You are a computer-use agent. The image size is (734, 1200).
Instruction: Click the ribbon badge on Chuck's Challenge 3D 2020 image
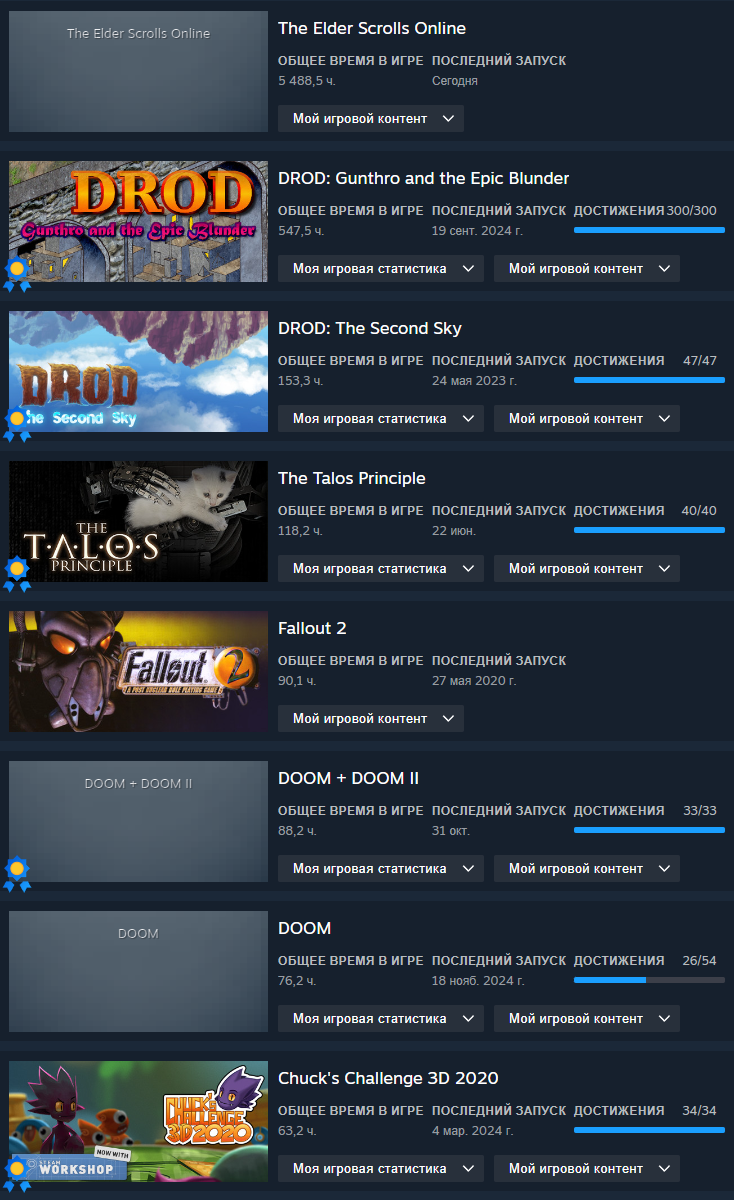17,1174
